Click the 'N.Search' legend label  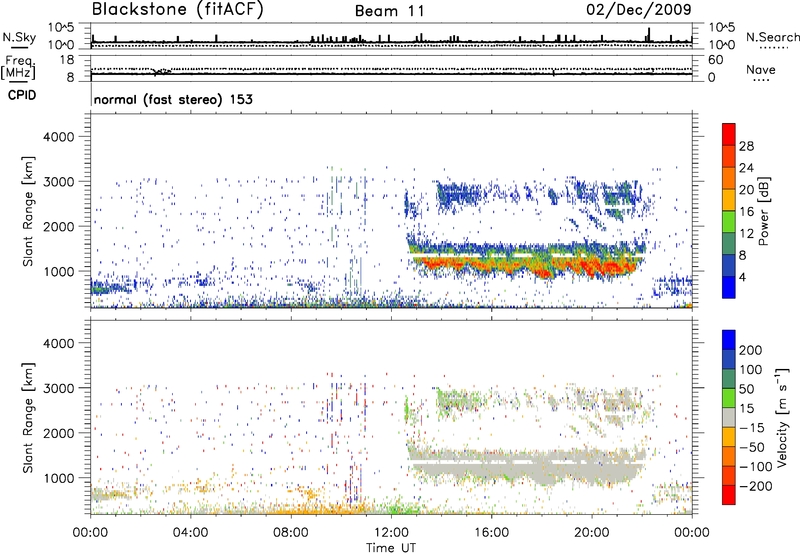[772, 37]
